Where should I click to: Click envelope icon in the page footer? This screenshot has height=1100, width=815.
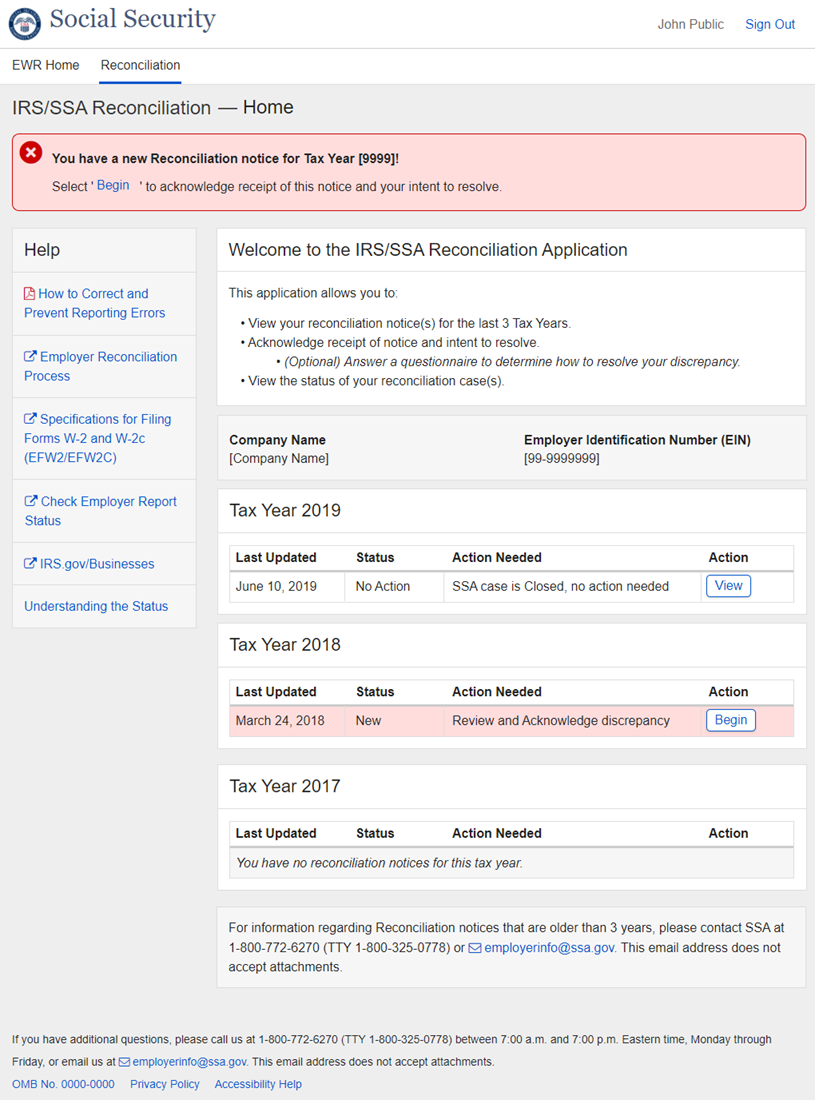(x=124, y=1062)
